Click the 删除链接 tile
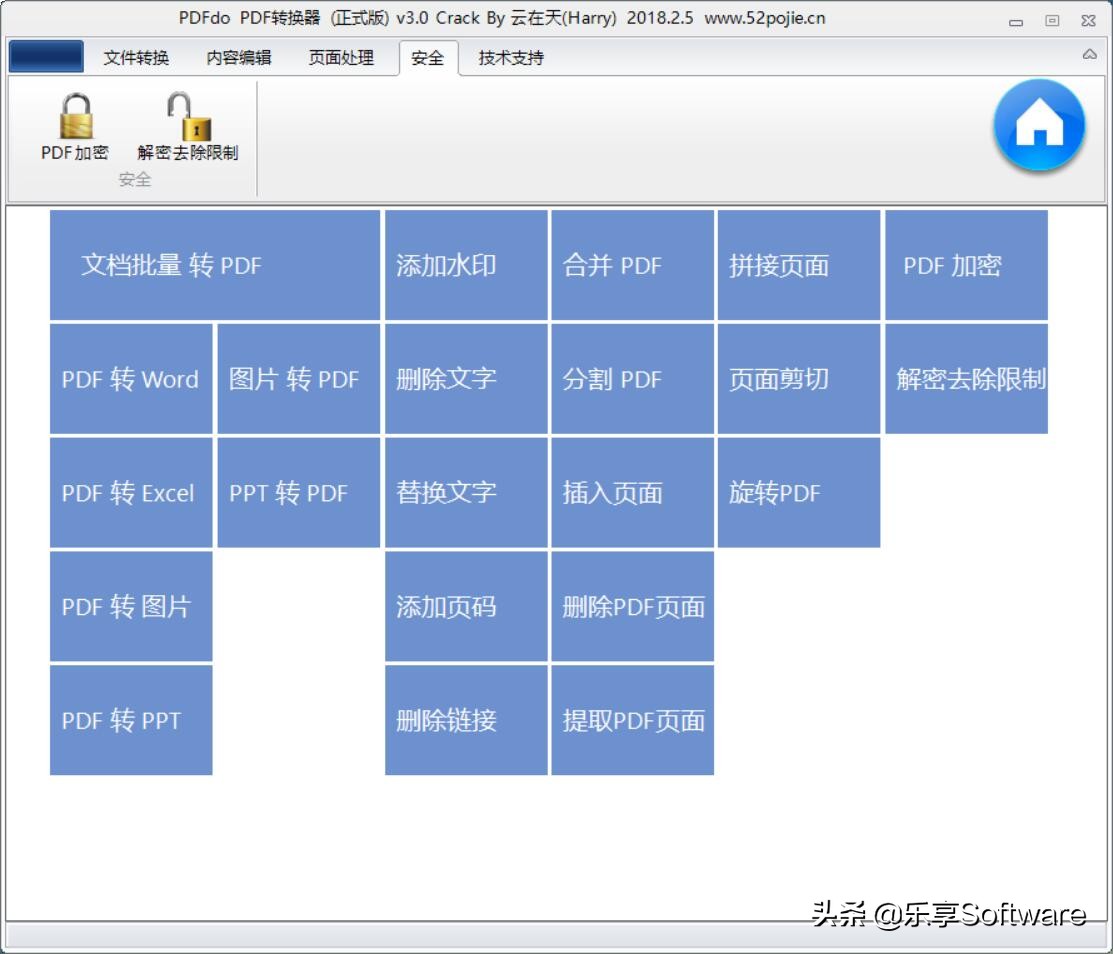The height and width of the screenshot is (954, 1113). pyautogui.click(x=465, y=719)
